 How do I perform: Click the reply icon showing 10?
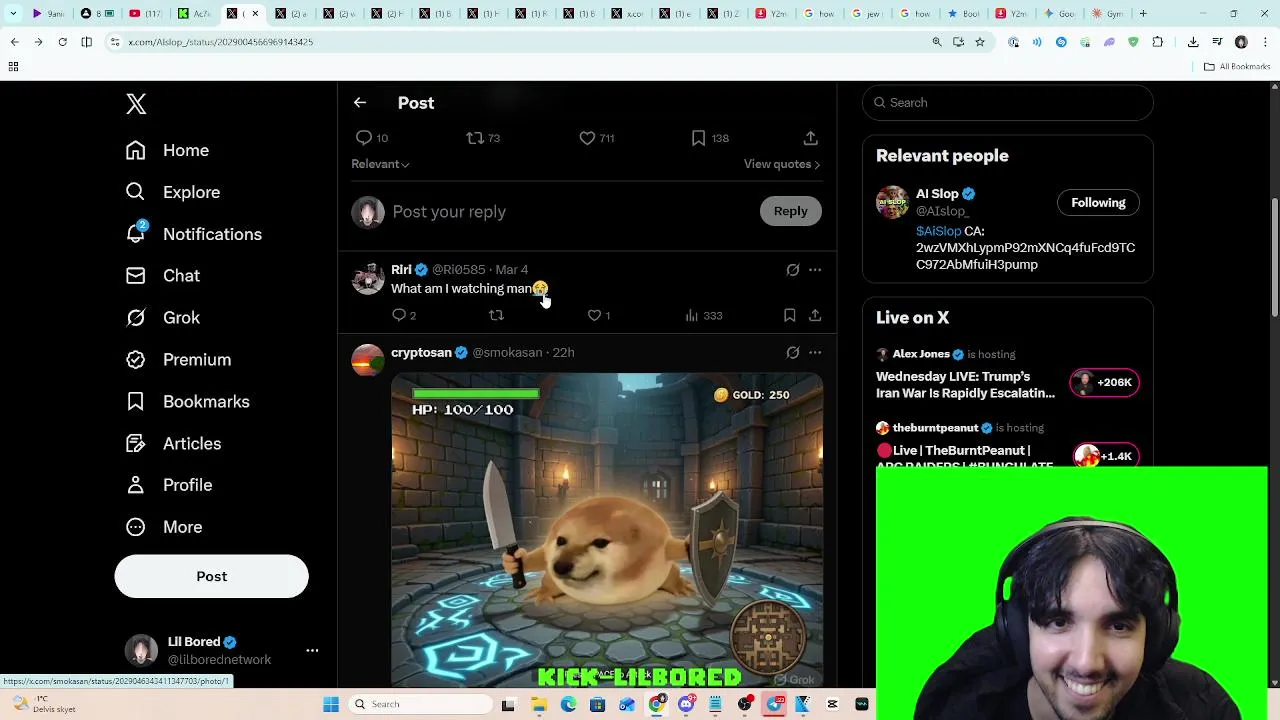click(372, 138)
